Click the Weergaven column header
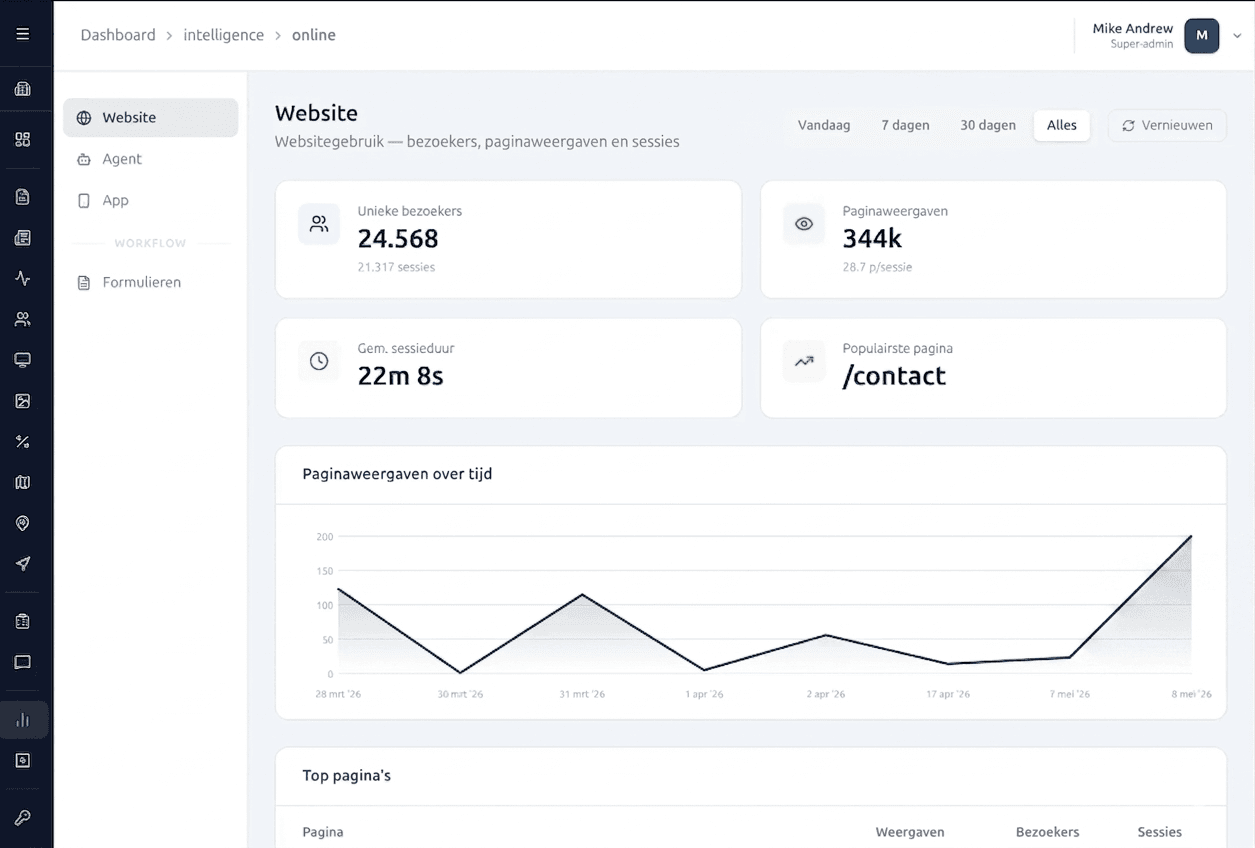The image size is (1255, 848). coord(910,832)
